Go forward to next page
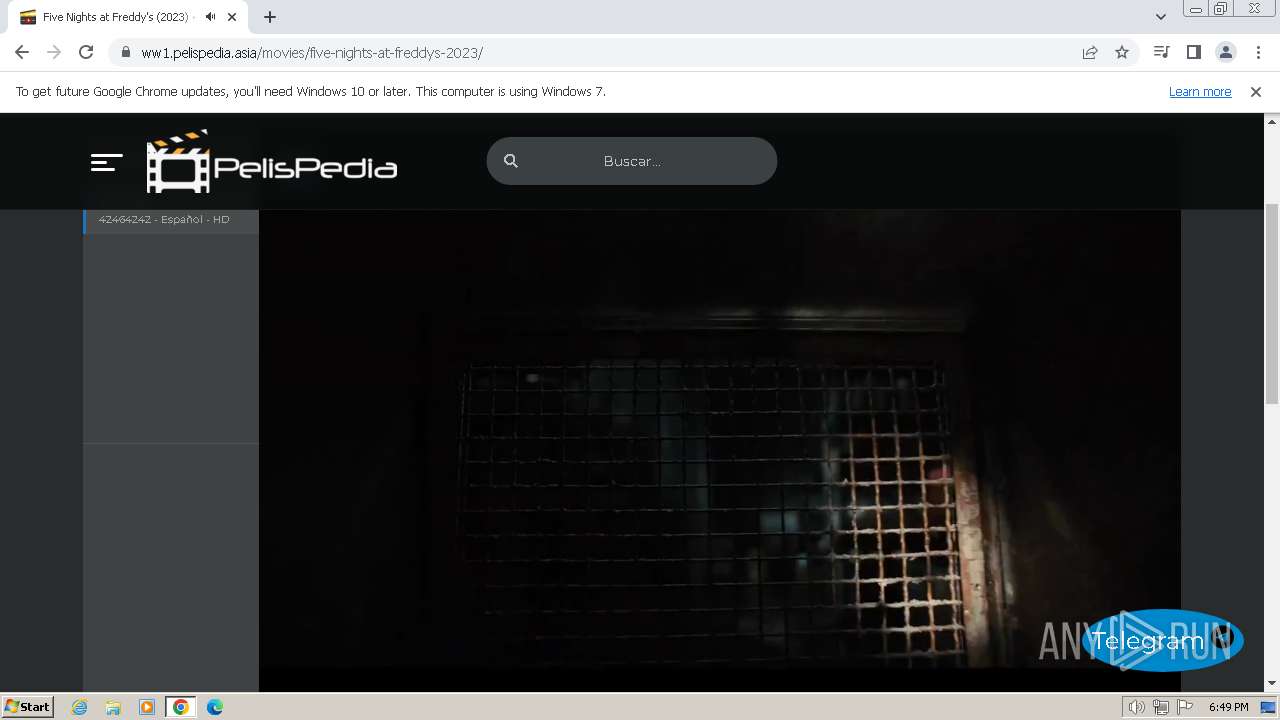This screenshot has height=720, width=1280. click(x=54, y=52)
